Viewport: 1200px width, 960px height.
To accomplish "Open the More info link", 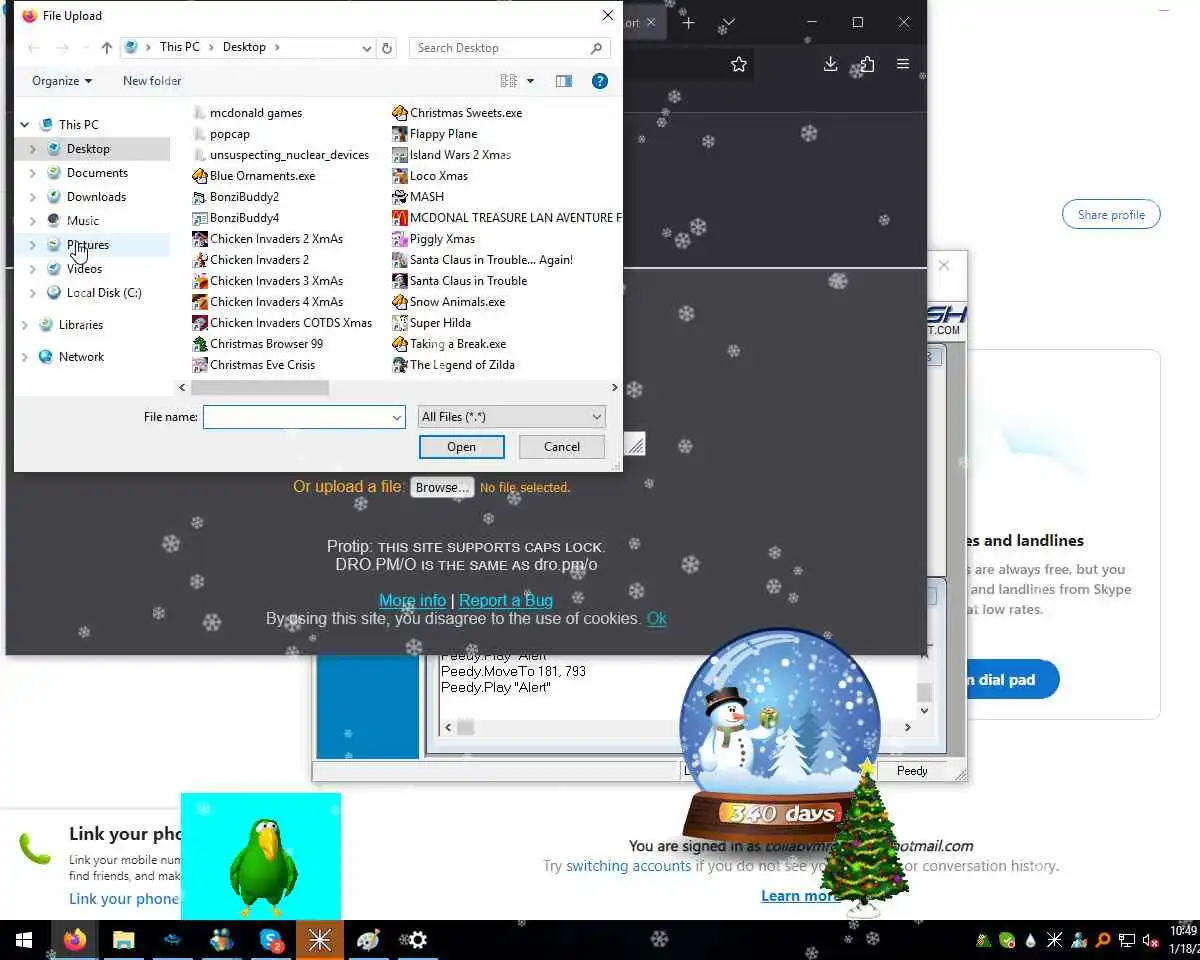I will [x=412, y=601].
